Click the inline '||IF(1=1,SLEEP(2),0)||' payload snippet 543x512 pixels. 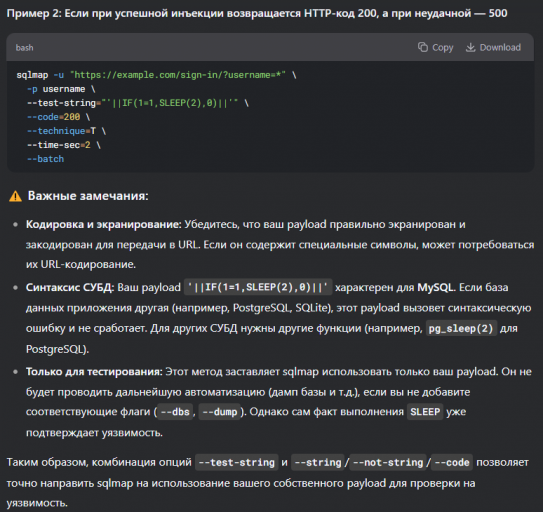tap(258, 287)
